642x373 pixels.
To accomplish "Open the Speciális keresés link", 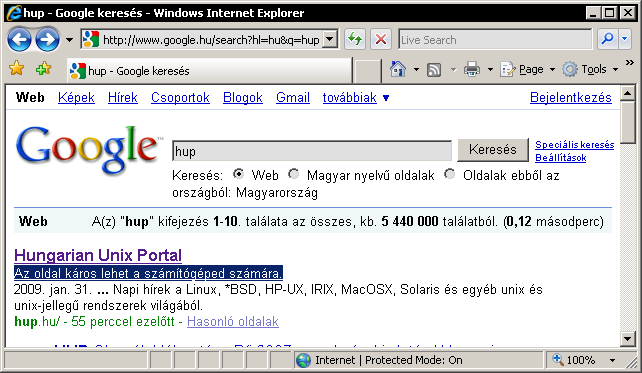I will [x=574, y=145].
